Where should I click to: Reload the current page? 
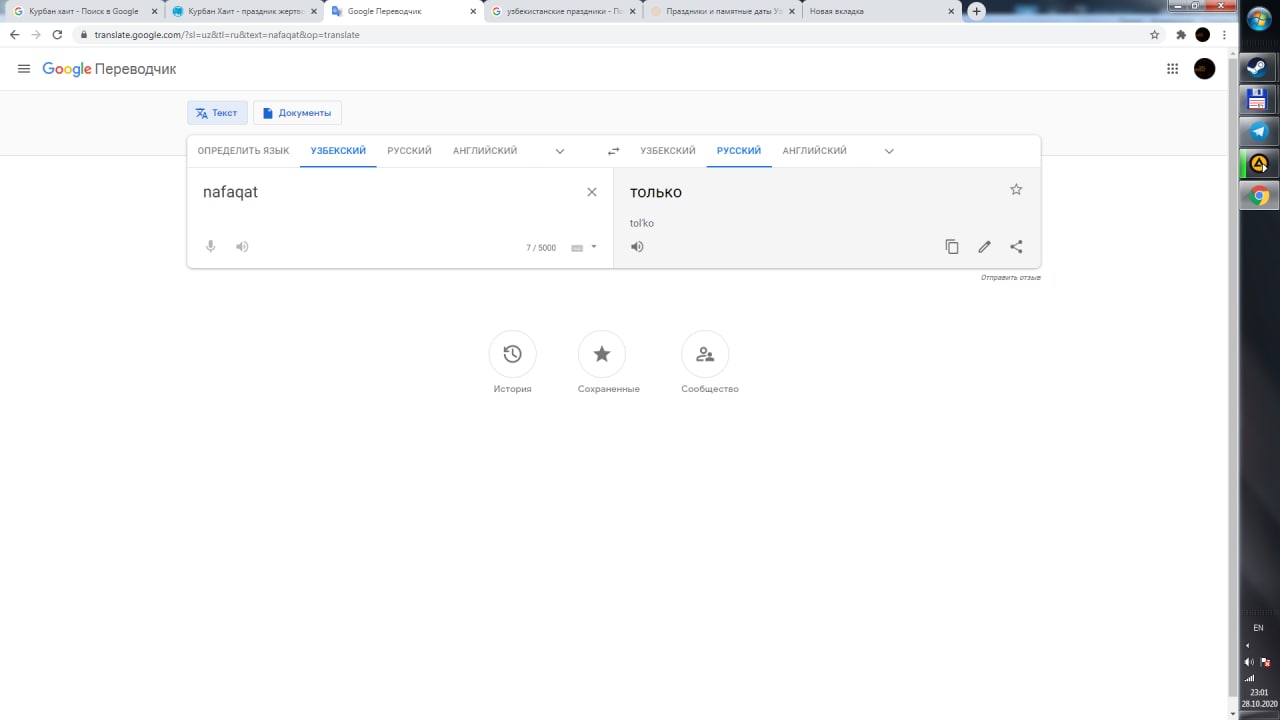[x=57, y=34]
